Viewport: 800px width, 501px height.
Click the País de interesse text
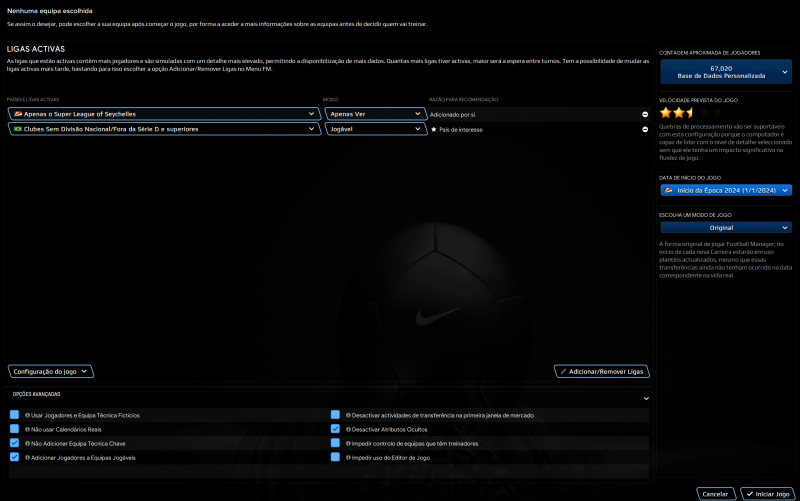click(461, 130)
